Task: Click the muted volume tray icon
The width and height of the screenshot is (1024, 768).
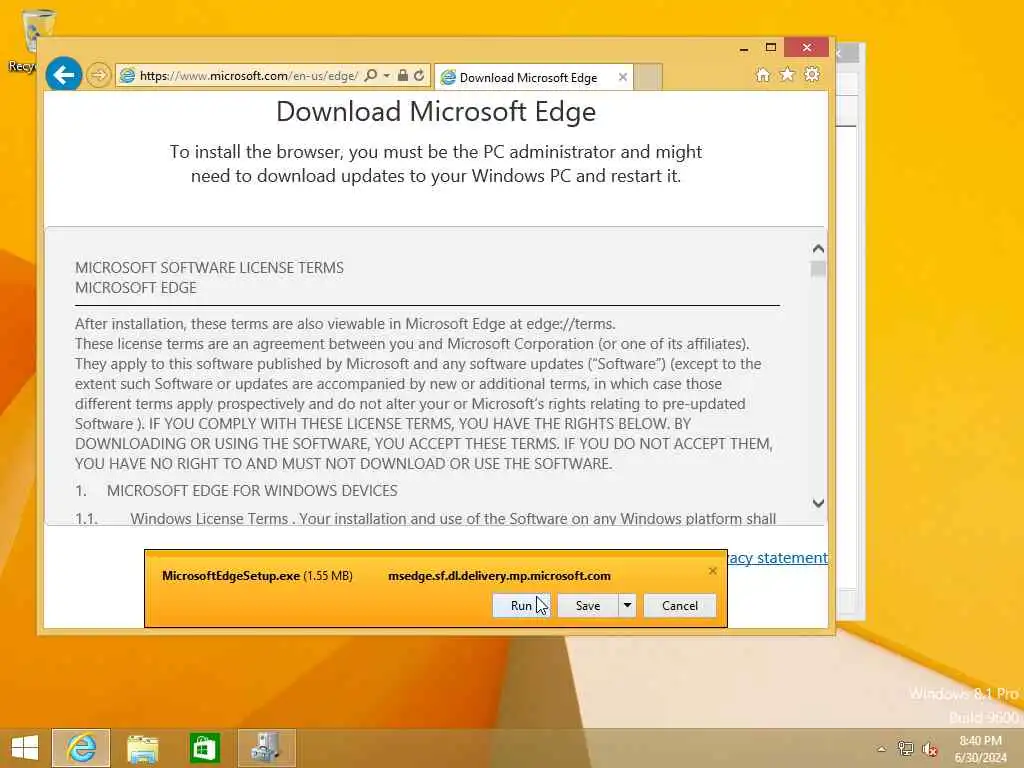Action: click(x=929, y=749)
